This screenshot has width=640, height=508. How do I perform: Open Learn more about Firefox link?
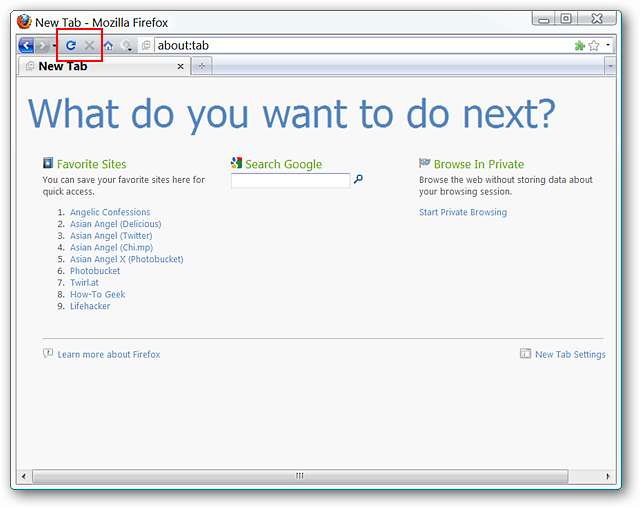(109, 355)
